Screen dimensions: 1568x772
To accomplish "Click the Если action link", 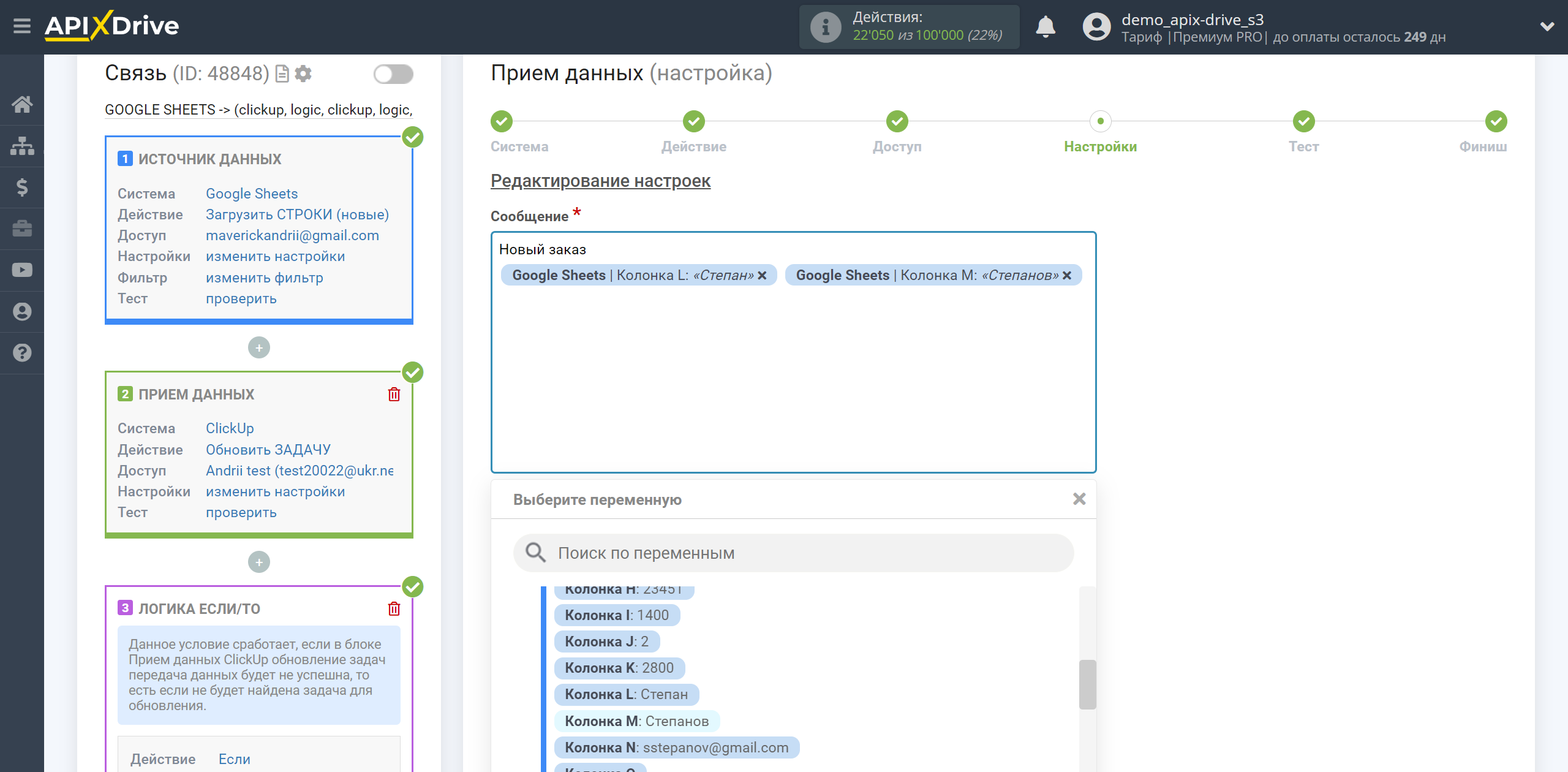I will click(x=235, y=759).
